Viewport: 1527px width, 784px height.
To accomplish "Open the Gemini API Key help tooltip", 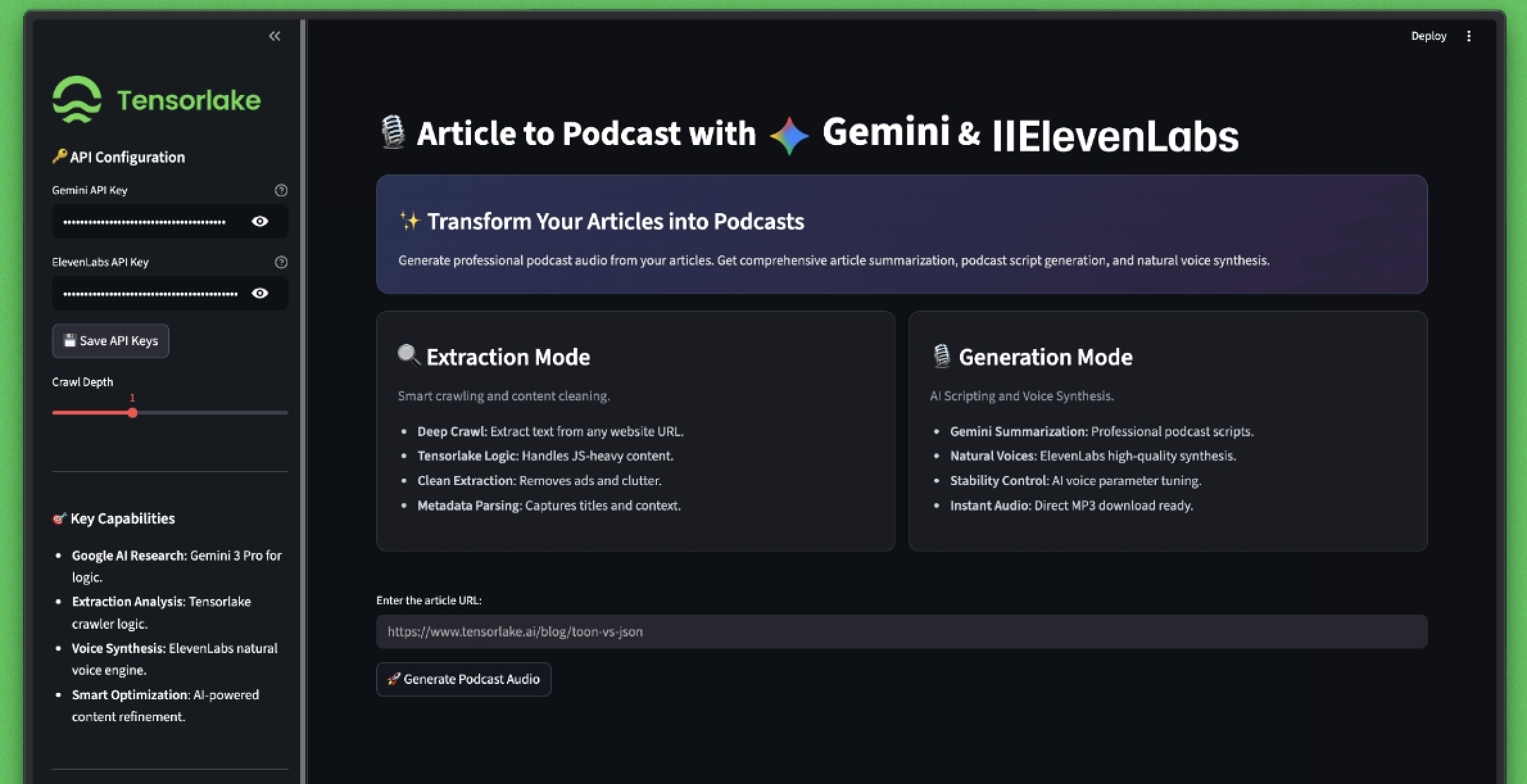I will [x=280, y=190].
